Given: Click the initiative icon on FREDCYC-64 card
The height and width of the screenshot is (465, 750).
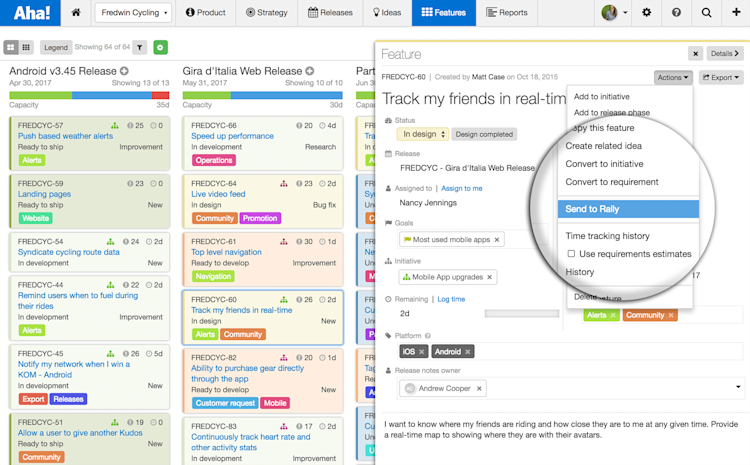Looking at the screenshot, I should pyautogui.click(x=284, y=183).
